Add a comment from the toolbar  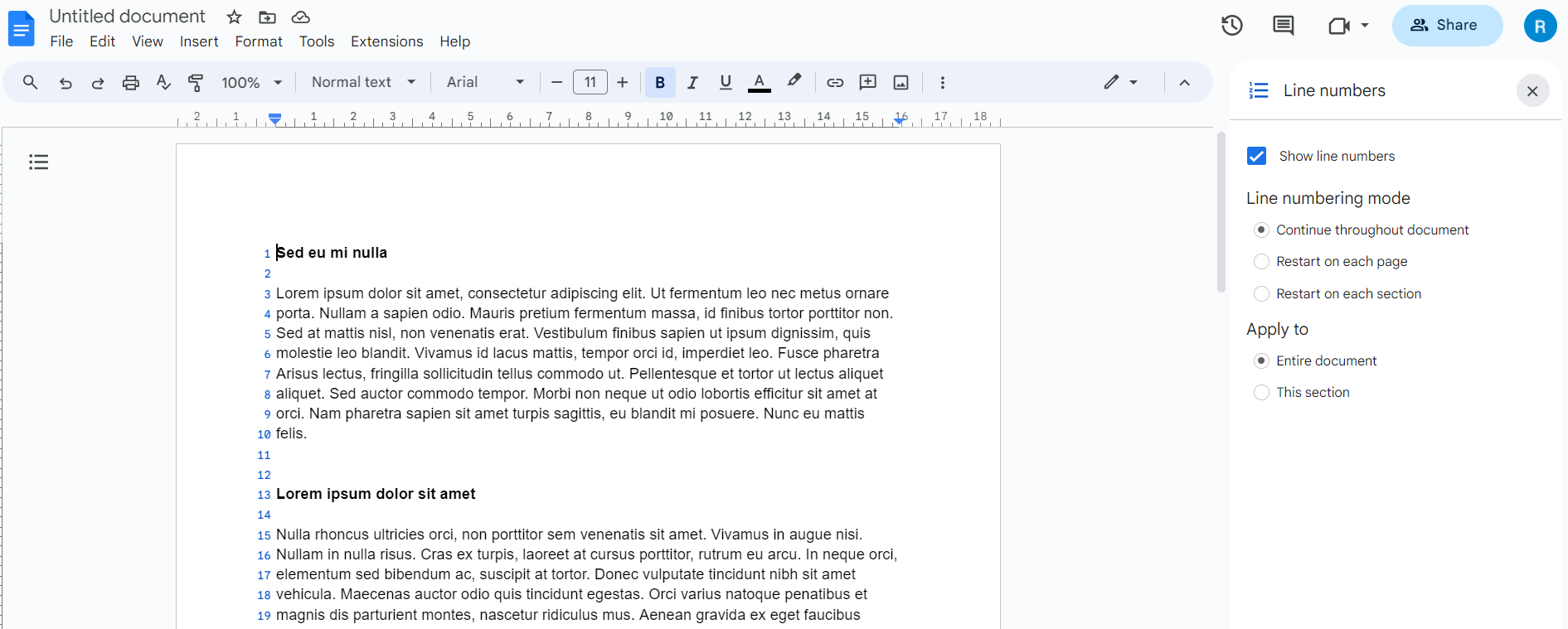click(868, 82)
